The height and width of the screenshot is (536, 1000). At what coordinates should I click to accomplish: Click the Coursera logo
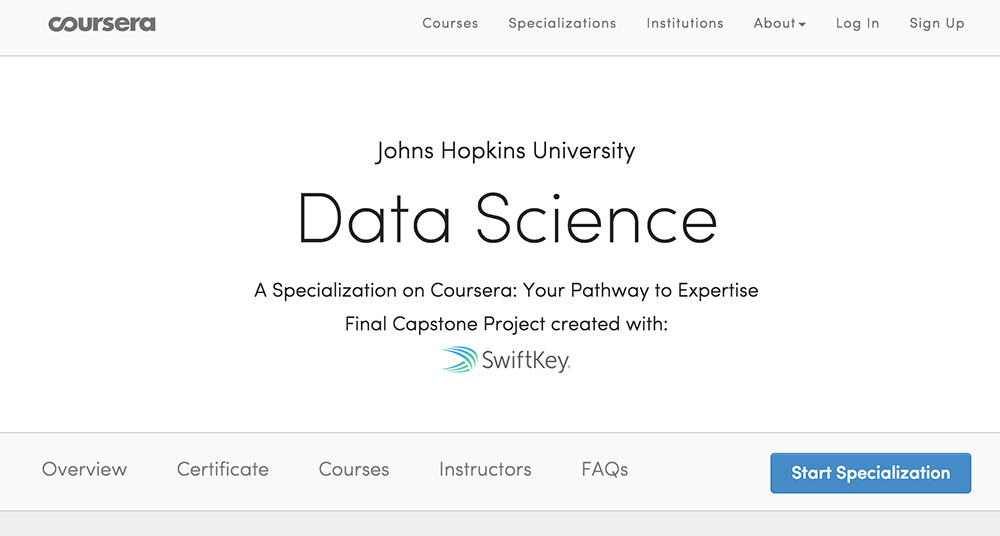(102, 23)
